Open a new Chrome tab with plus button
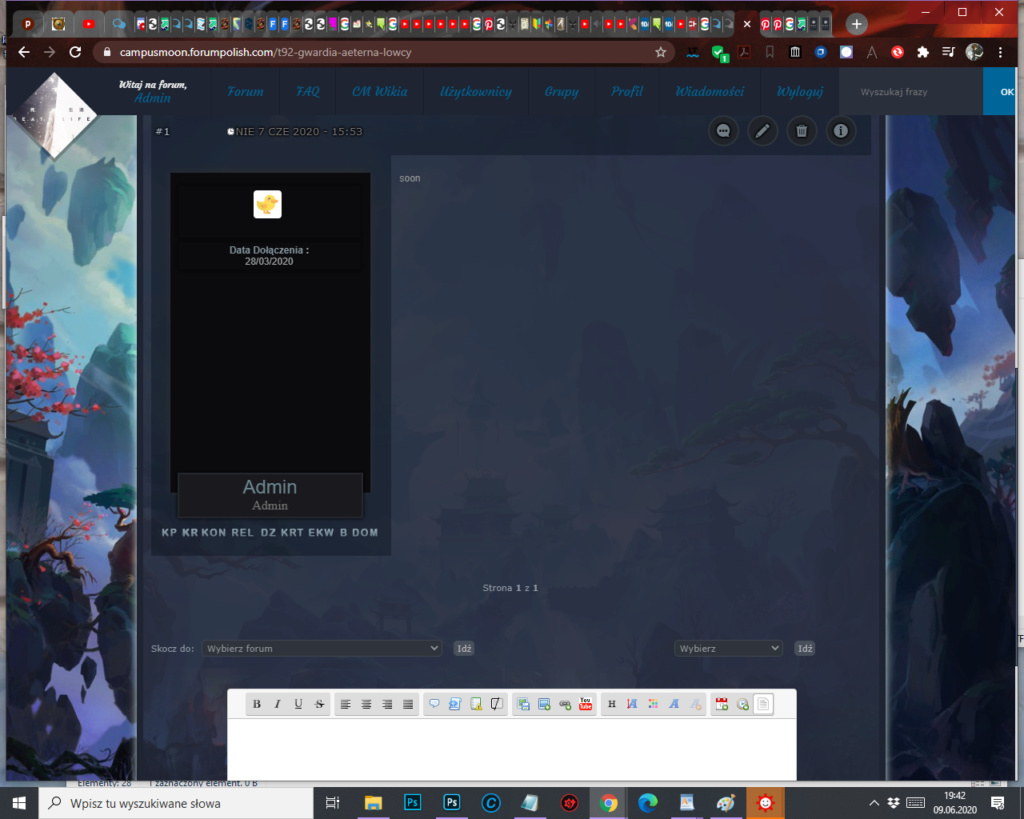1024x819 pixels. [x=856, y=24]
